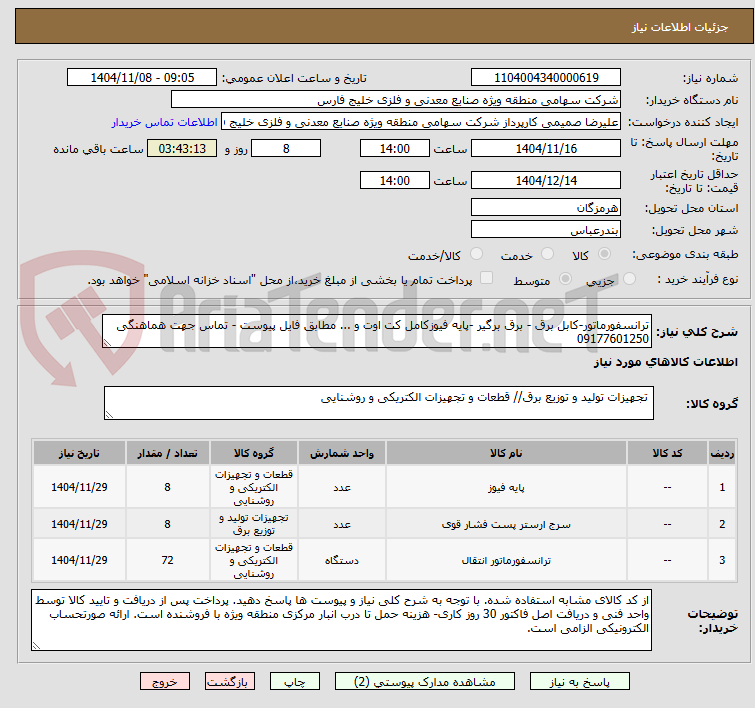
Task: Click the شماره نیاز field 1104004340000619
Action: [546, 78]
